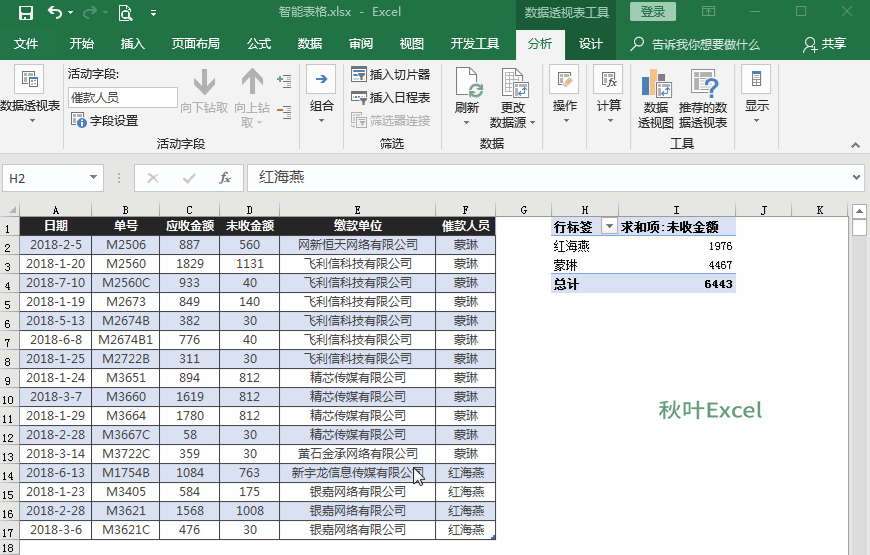Open the ribbon display options icon

coord(709,11)
